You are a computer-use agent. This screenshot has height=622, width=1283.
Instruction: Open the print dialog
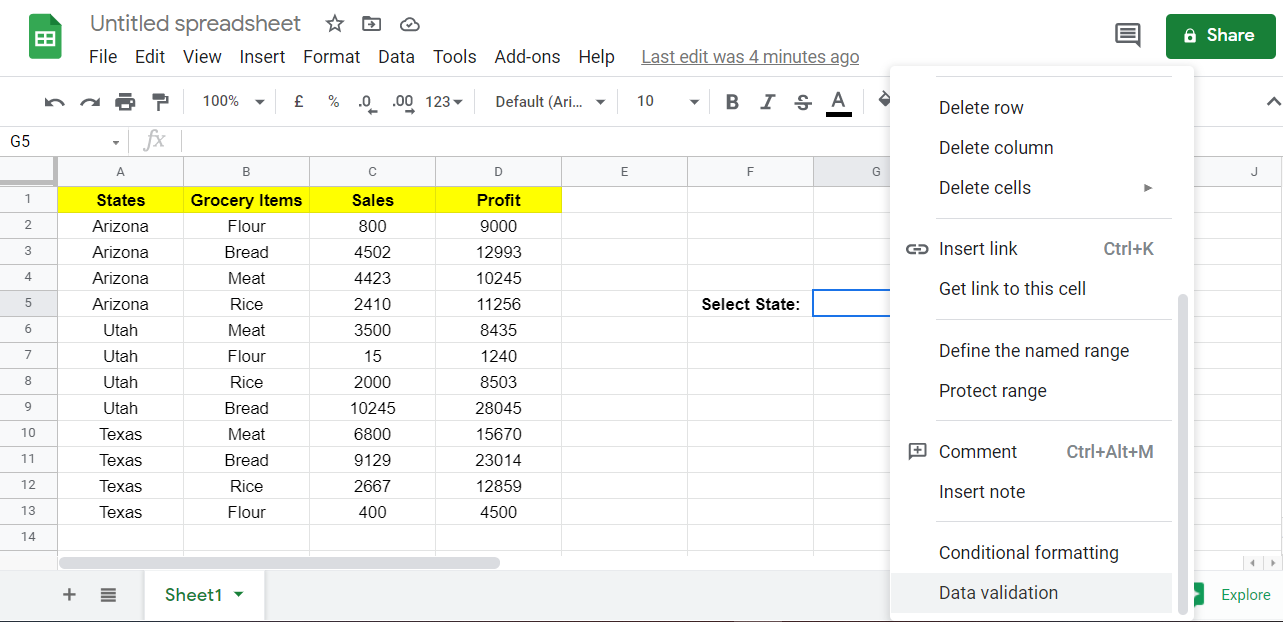click(125, 101)
